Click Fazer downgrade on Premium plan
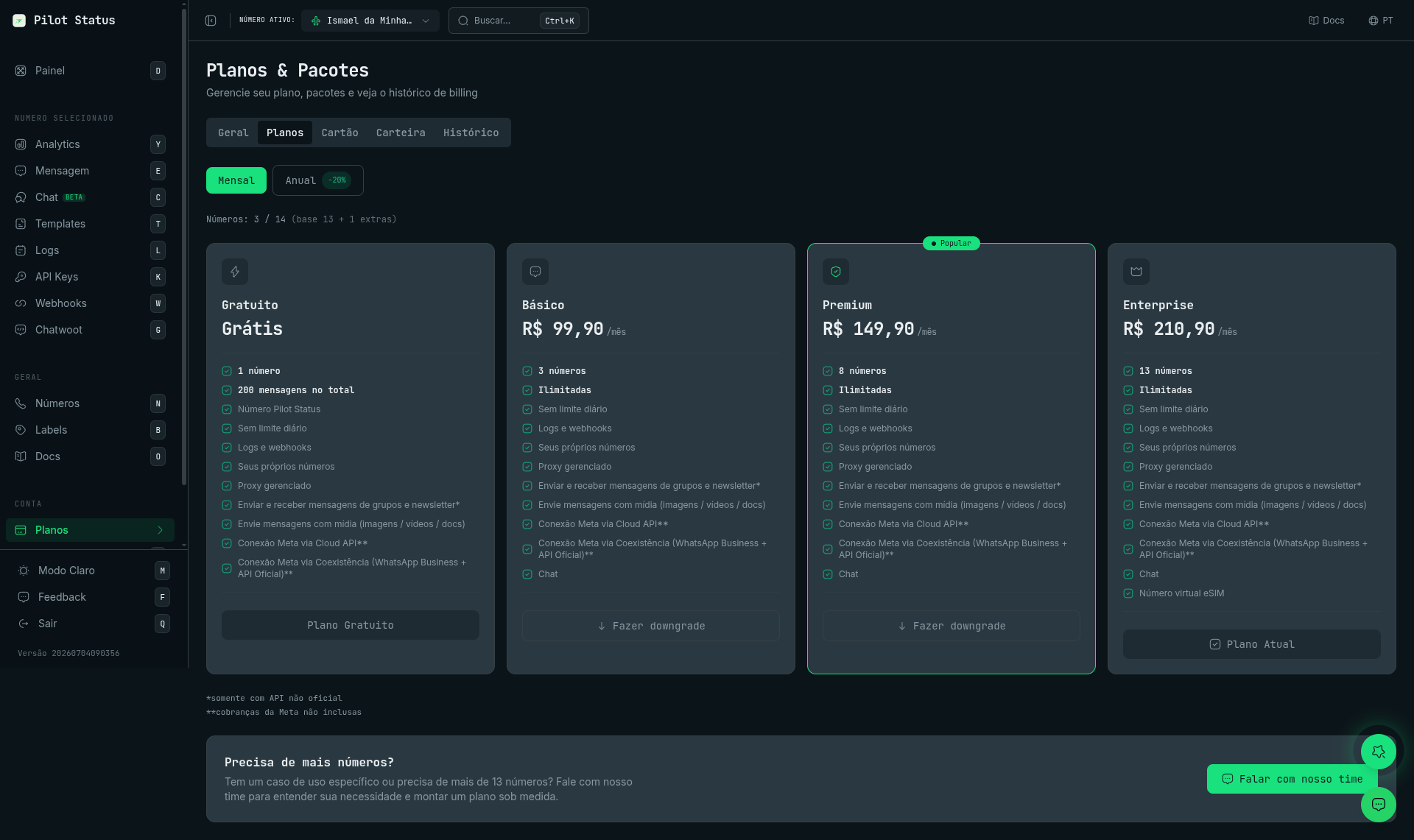Viewport: 1414px width, 840px height. click(x=952, y=626)
